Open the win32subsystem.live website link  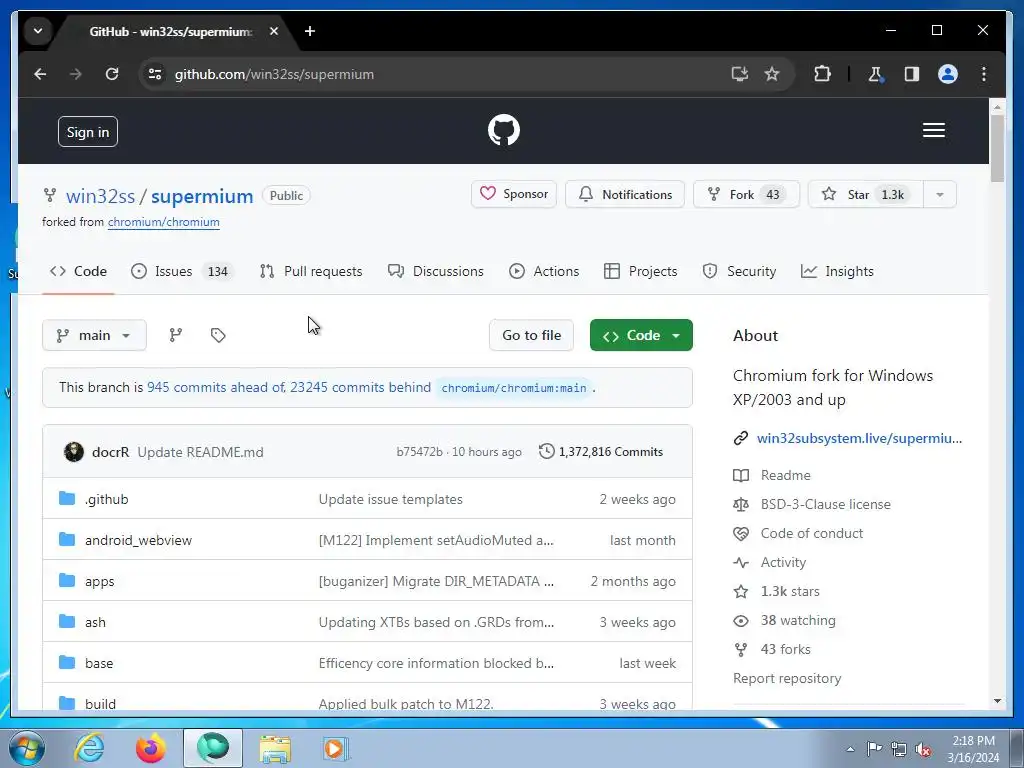[859, 438]
